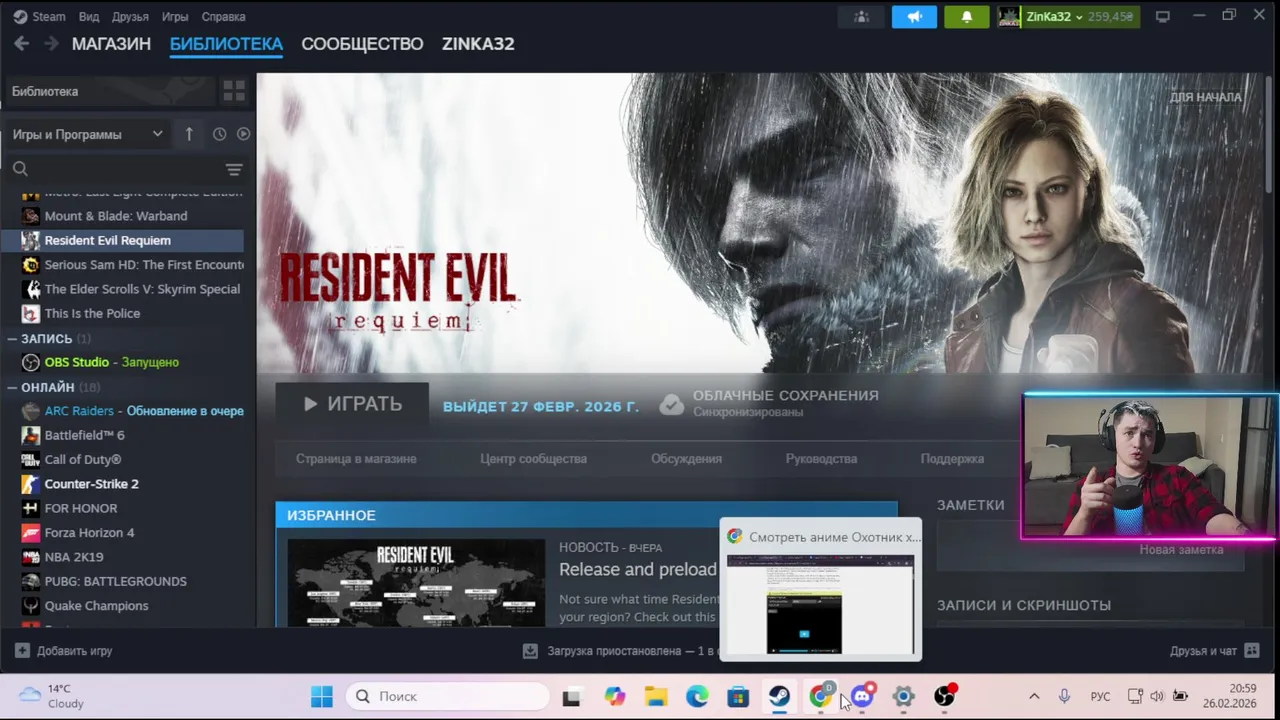Open Microsoft Edge from the taskbar
This screenshot has width=1280, height=720.
697,697
